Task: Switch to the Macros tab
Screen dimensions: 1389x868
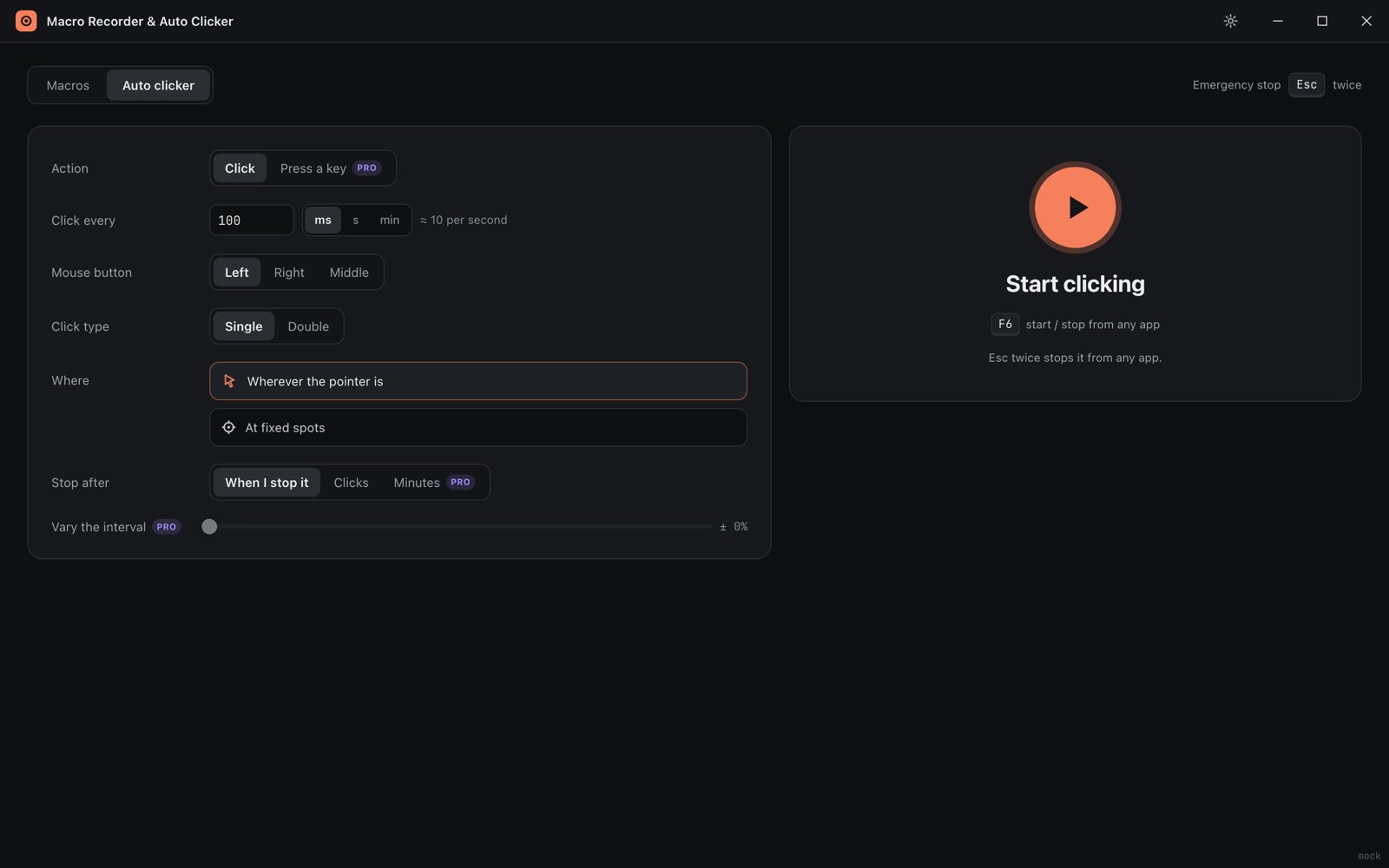Action: click(x=68, y=85)
